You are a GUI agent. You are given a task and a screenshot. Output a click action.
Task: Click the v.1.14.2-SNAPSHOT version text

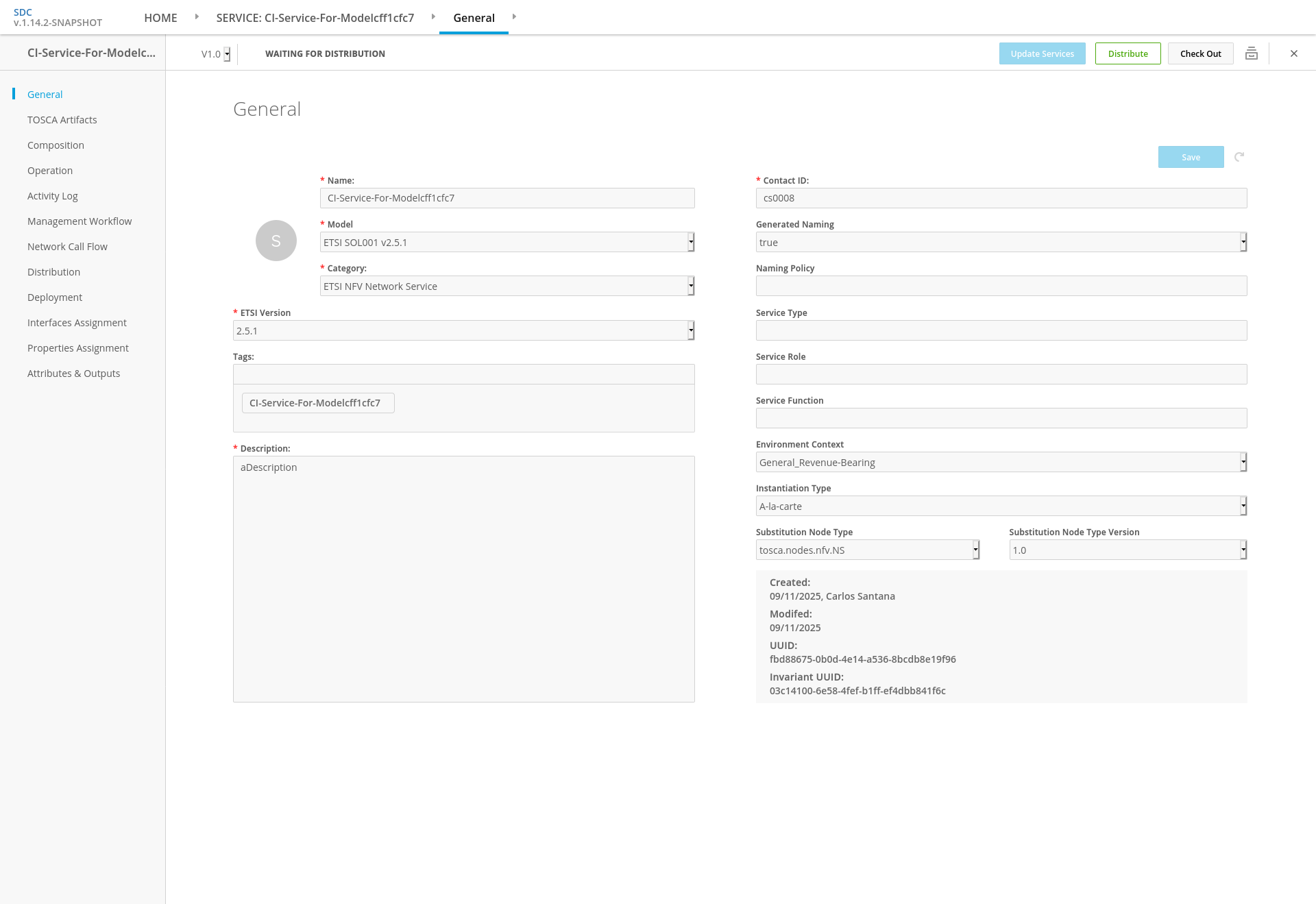pyautogui.click(x=58, y=23)
